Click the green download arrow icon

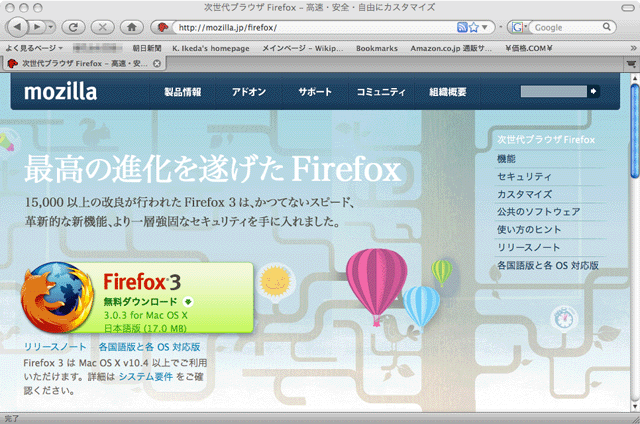(x=188, y=302)
